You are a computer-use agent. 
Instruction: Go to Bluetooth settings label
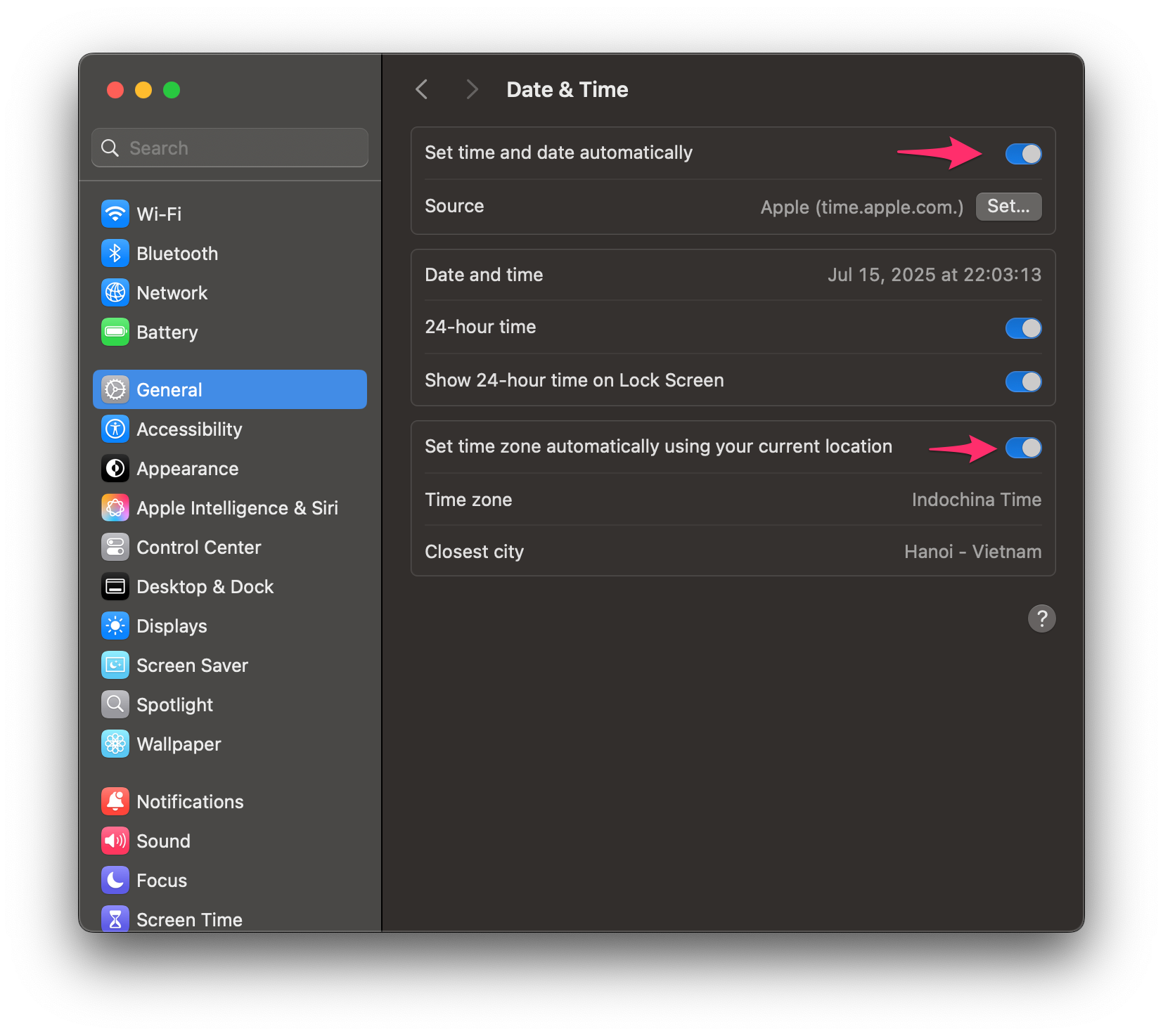(x=177, y=254)
